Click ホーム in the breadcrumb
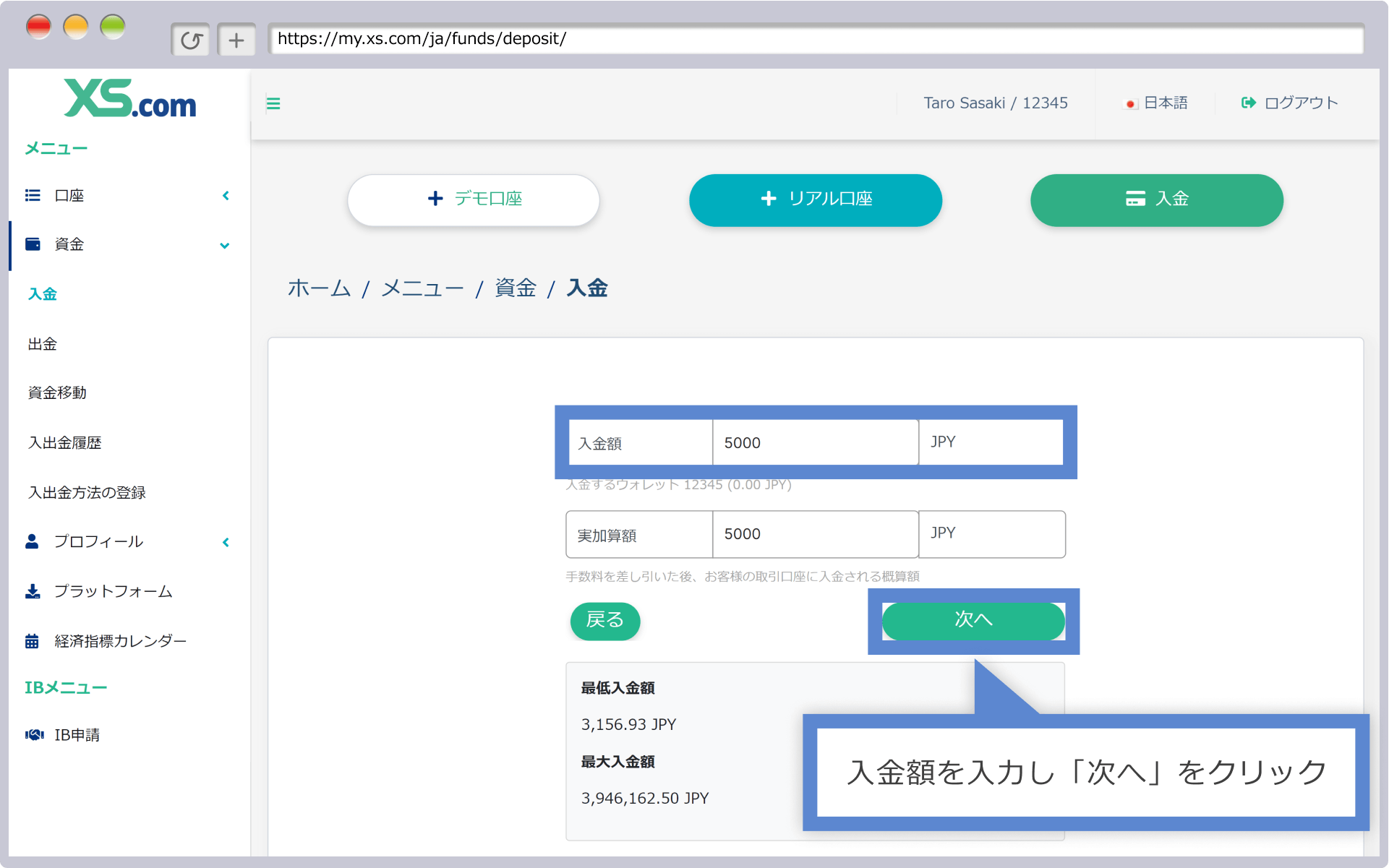 click(319, 288)
